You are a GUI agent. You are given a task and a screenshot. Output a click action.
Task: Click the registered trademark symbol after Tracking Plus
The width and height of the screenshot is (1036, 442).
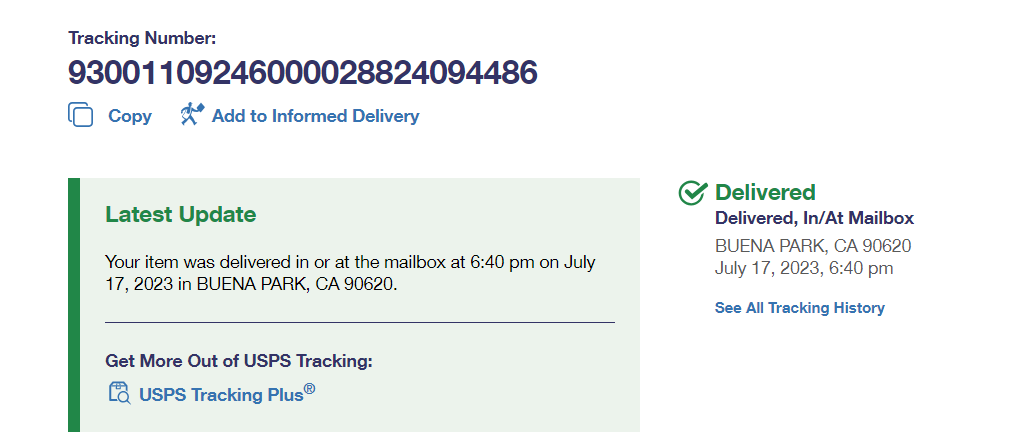click(310, 388)
